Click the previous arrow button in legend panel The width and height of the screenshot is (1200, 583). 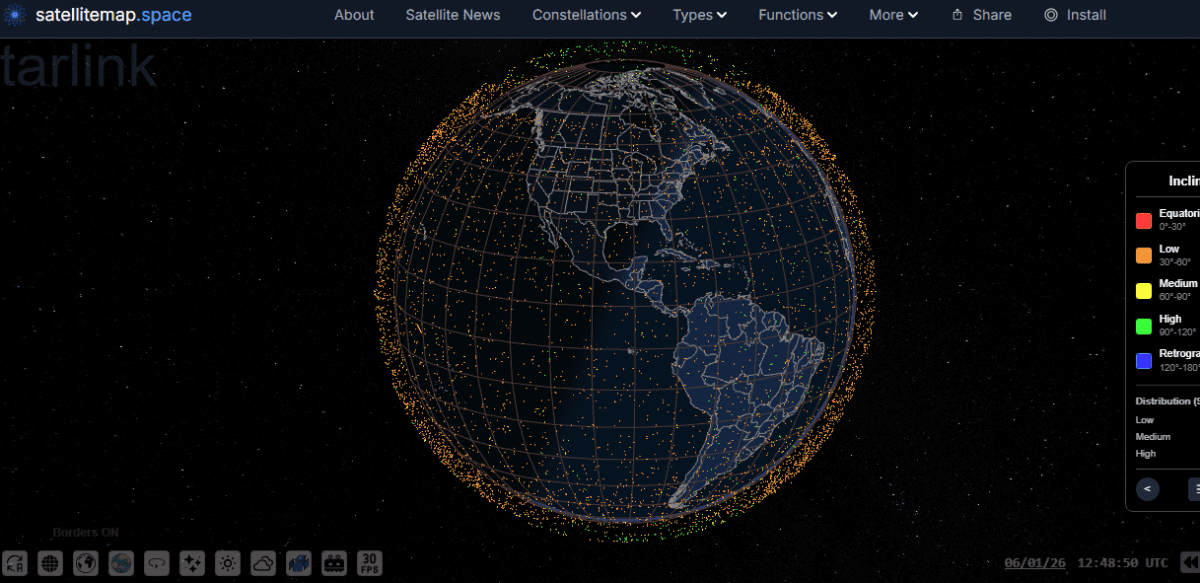pos(1148,489)
